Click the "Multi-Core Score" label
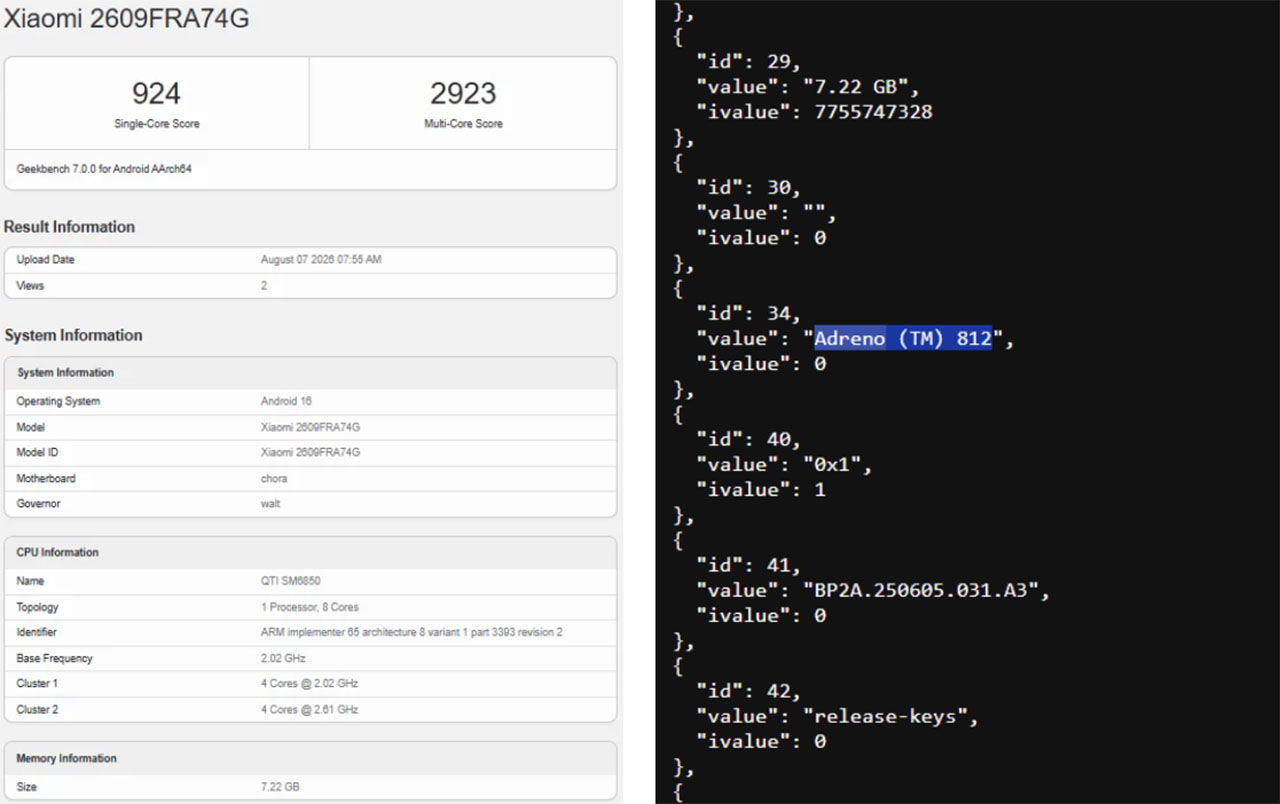Viewport: 1280px width, 804px height. 463,124
